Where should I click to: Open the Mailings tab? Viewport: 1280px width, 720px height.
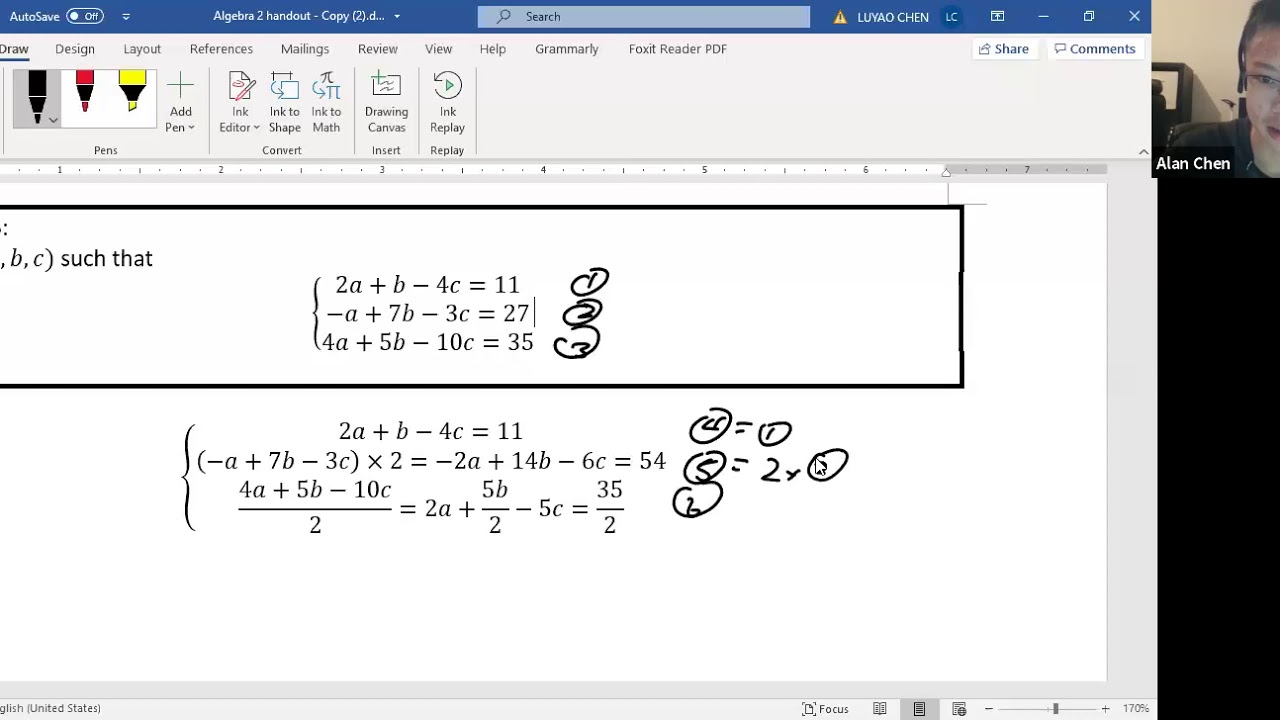pos(305,49)
